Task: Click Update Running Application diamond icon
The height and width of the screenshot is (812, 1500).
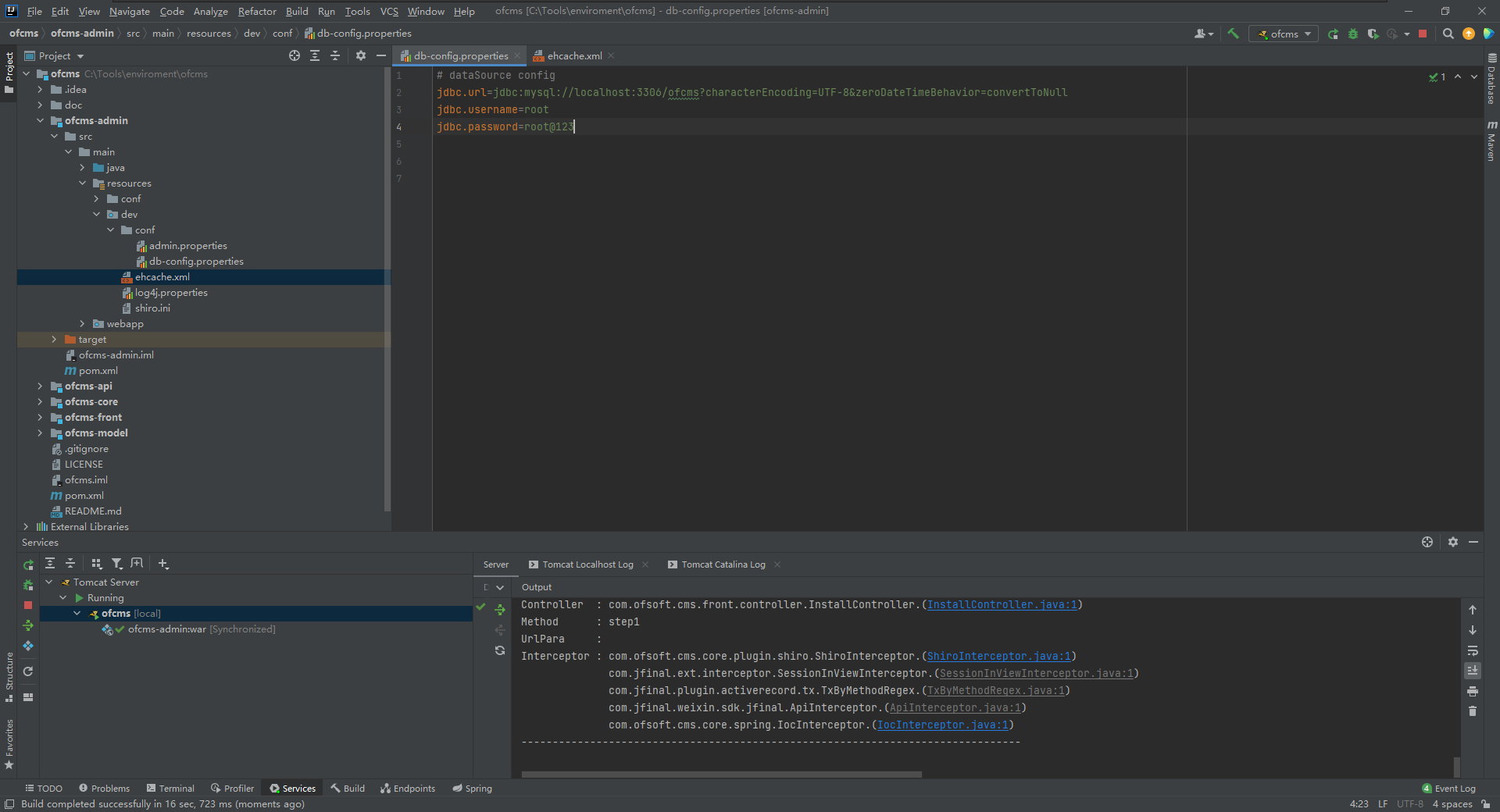Action: (x=28, y=646)
